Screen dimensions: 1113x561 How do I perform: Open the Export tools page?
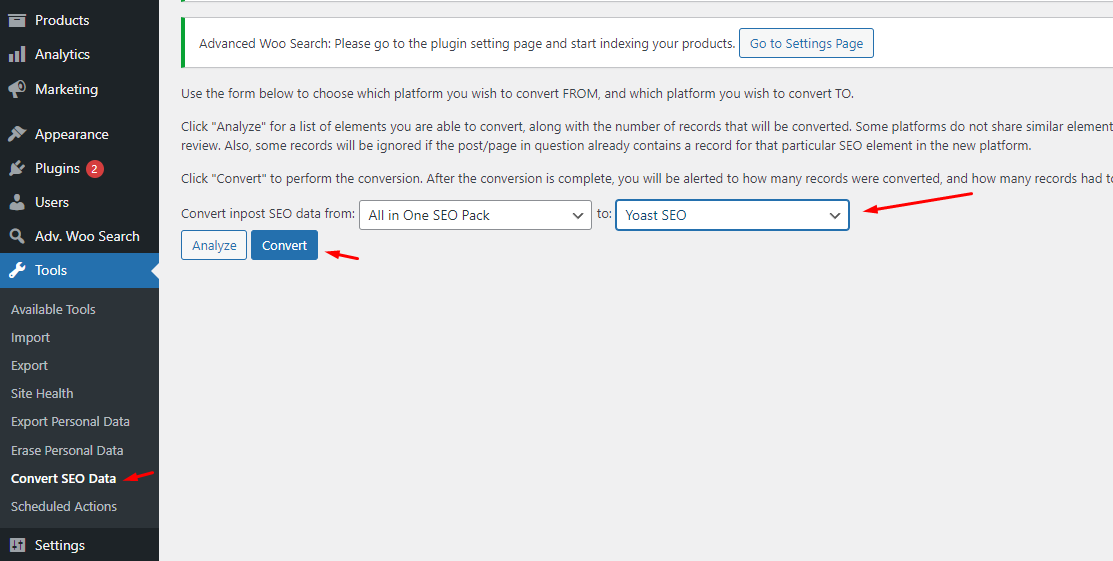[x=30, y=366]
